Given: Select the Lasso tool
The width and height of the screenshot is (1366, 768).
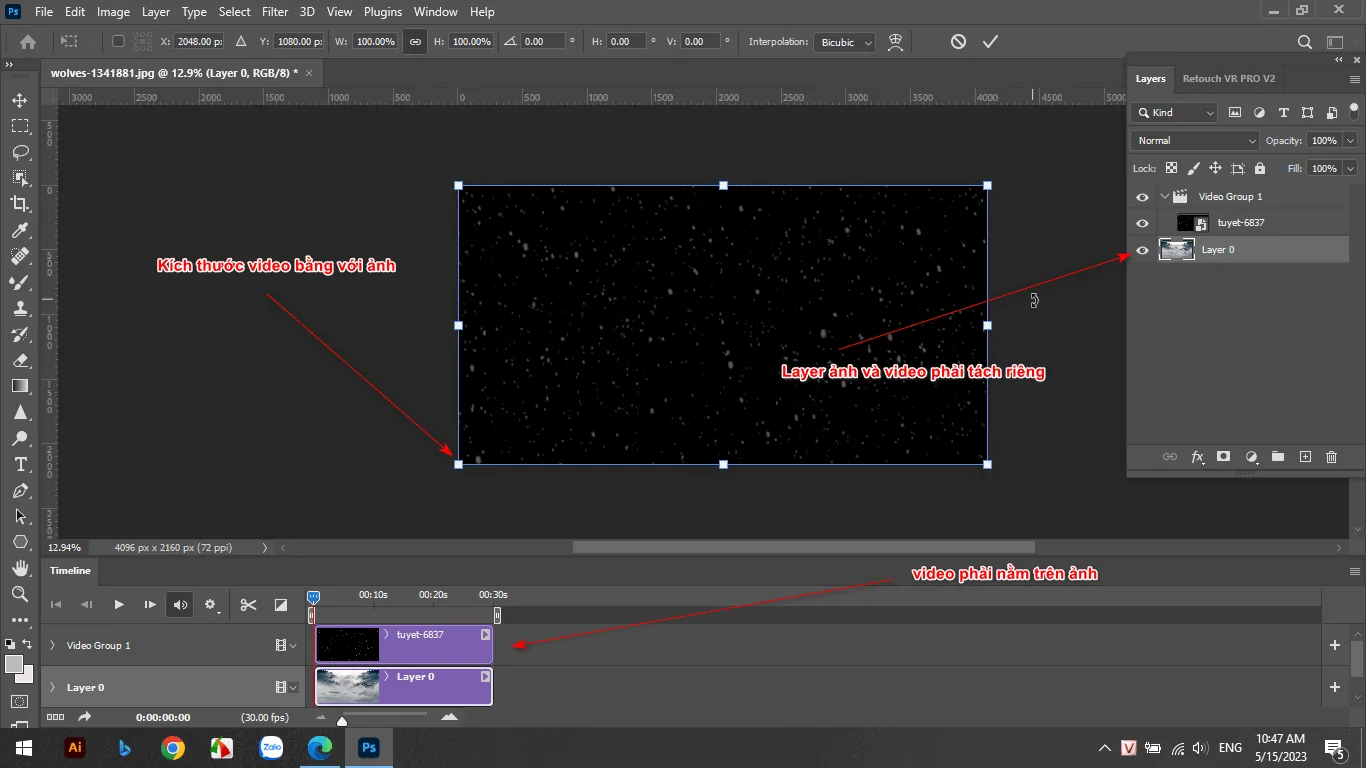Looking at the screenshot, I should [20, 153].
